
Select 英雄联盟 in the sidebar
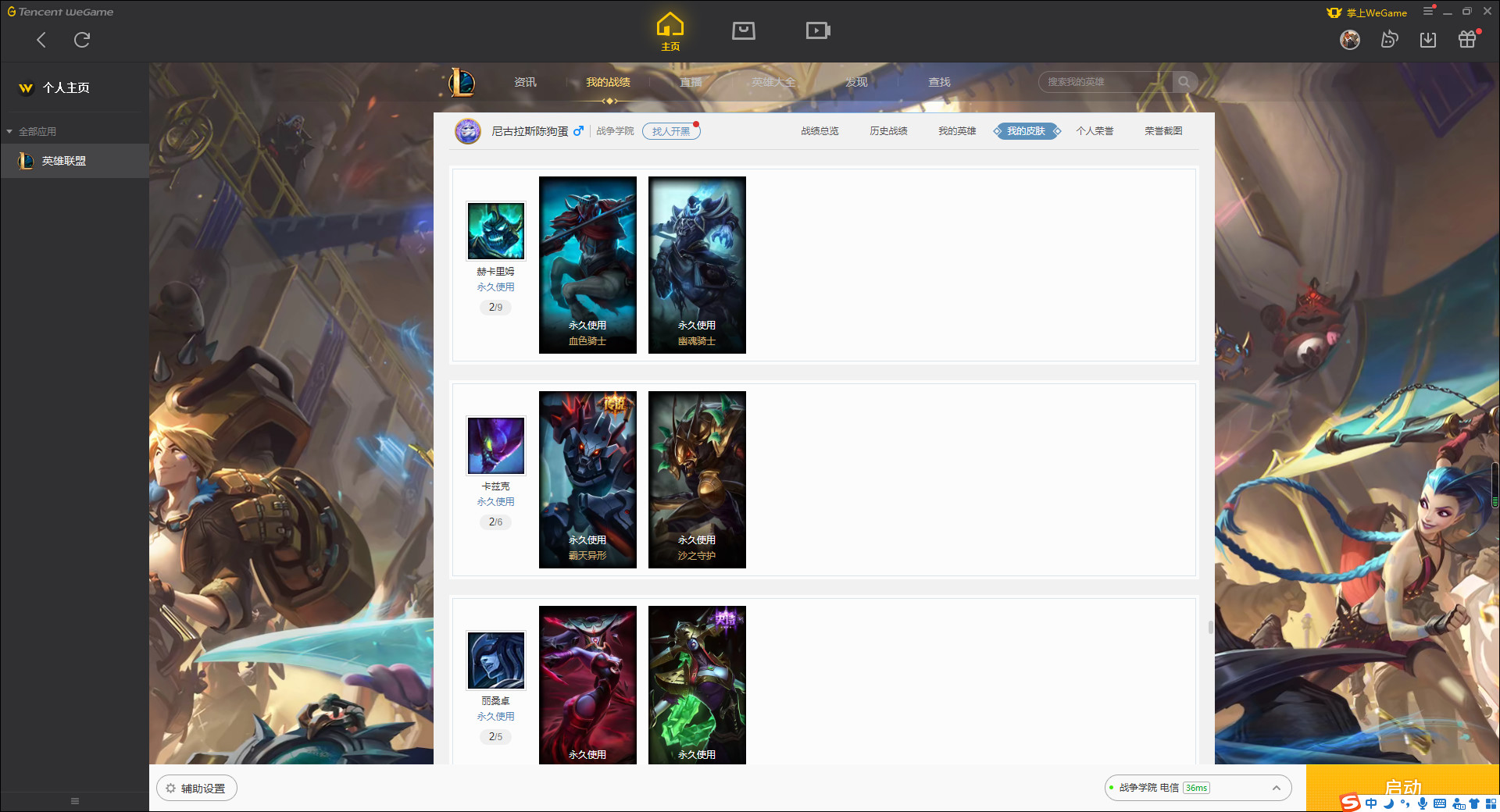(74, 161)
